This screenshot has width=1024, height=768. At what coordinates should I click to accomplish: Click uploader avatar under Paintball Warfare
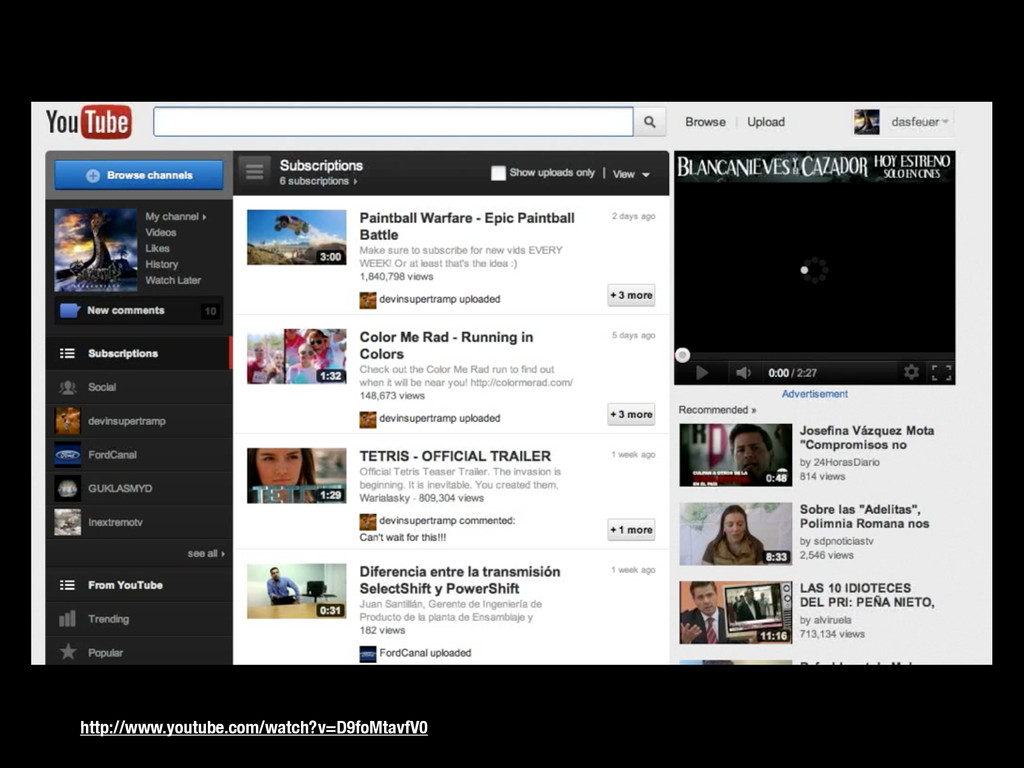pos(368,300)
